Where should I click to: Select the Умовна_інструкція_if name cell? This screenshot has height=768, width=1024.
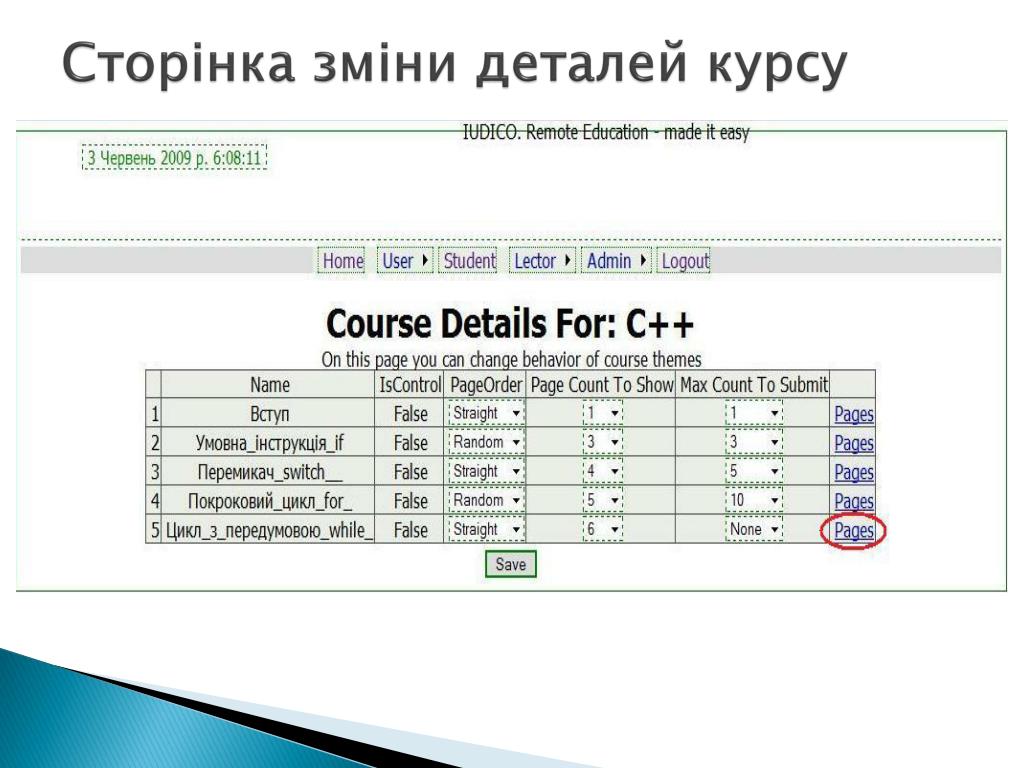coord(269,443)
